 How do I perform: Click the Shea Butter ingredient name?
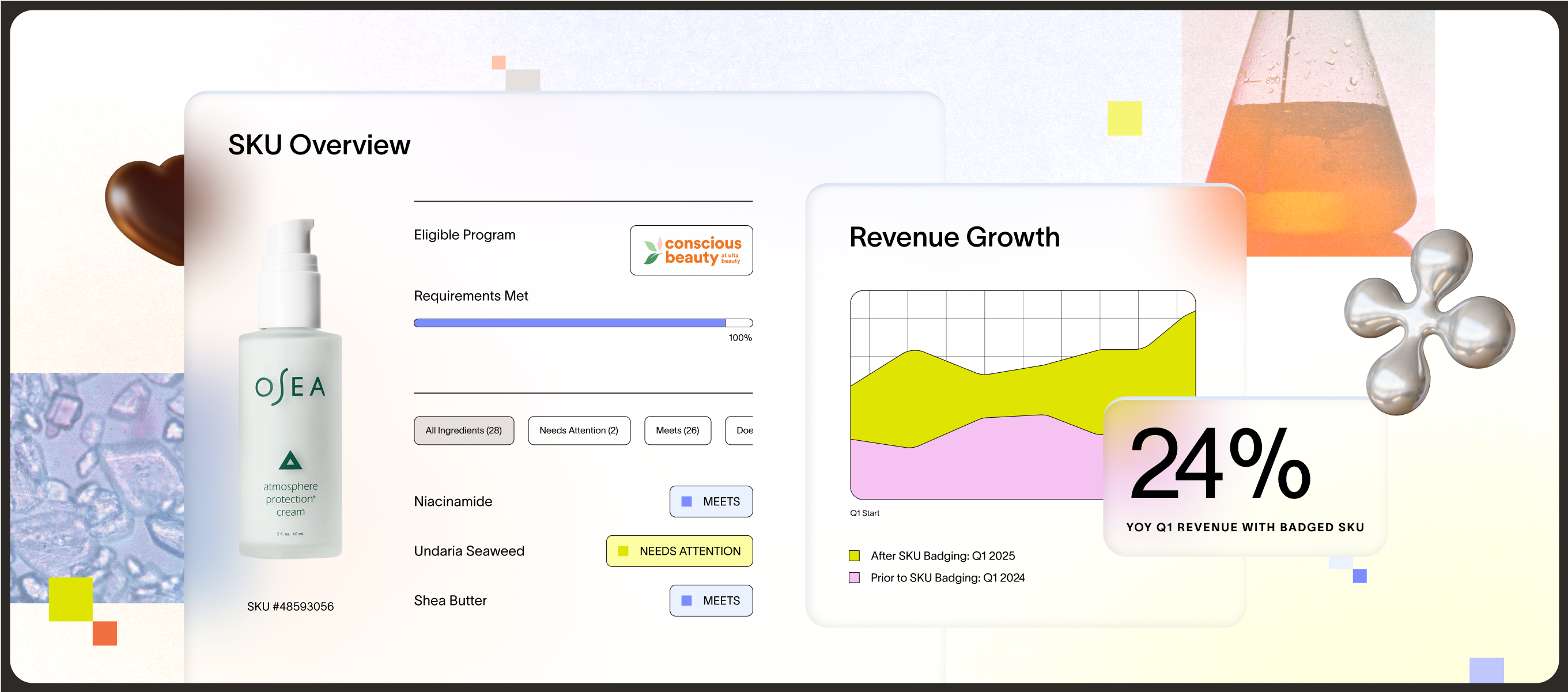[x=451, y=601]
